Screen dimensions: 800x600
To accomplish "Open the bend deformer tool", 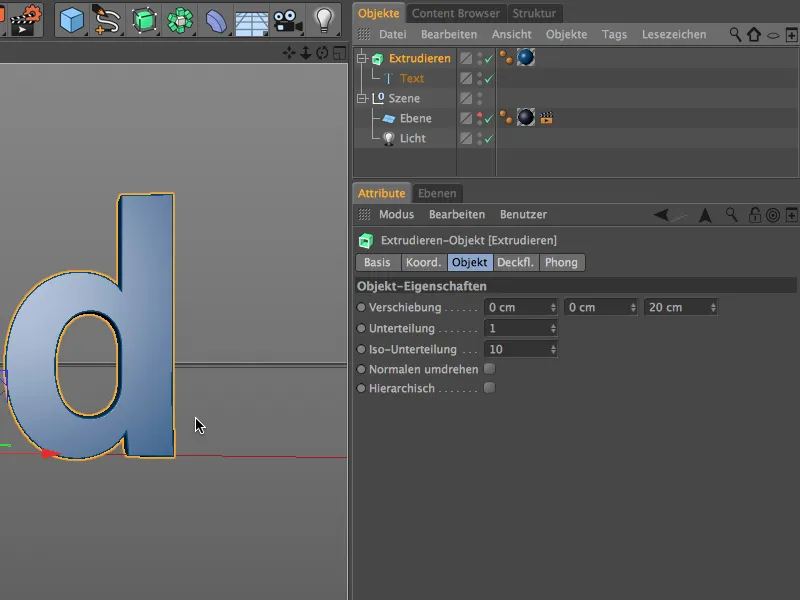I will [x=216, y=21].
